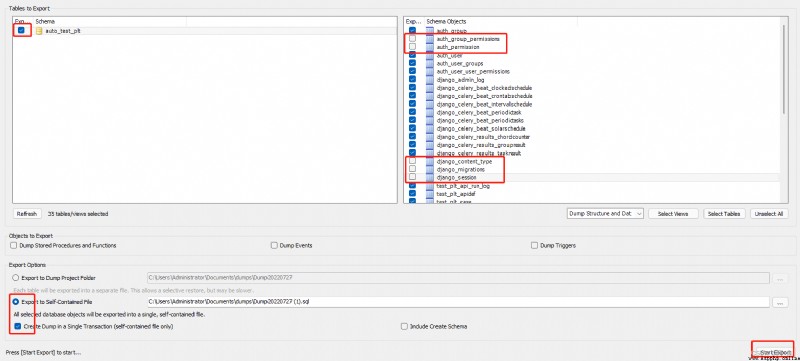Click table icon next to auth_user_user_permissions

coord(430,71)
